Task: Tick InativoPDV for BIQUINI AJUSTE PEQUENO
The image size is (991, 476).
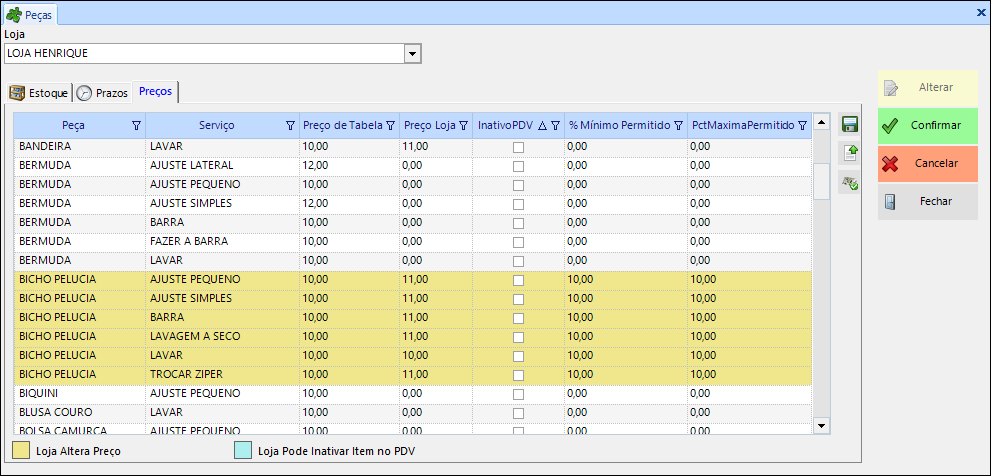Action: click(518, 394)
